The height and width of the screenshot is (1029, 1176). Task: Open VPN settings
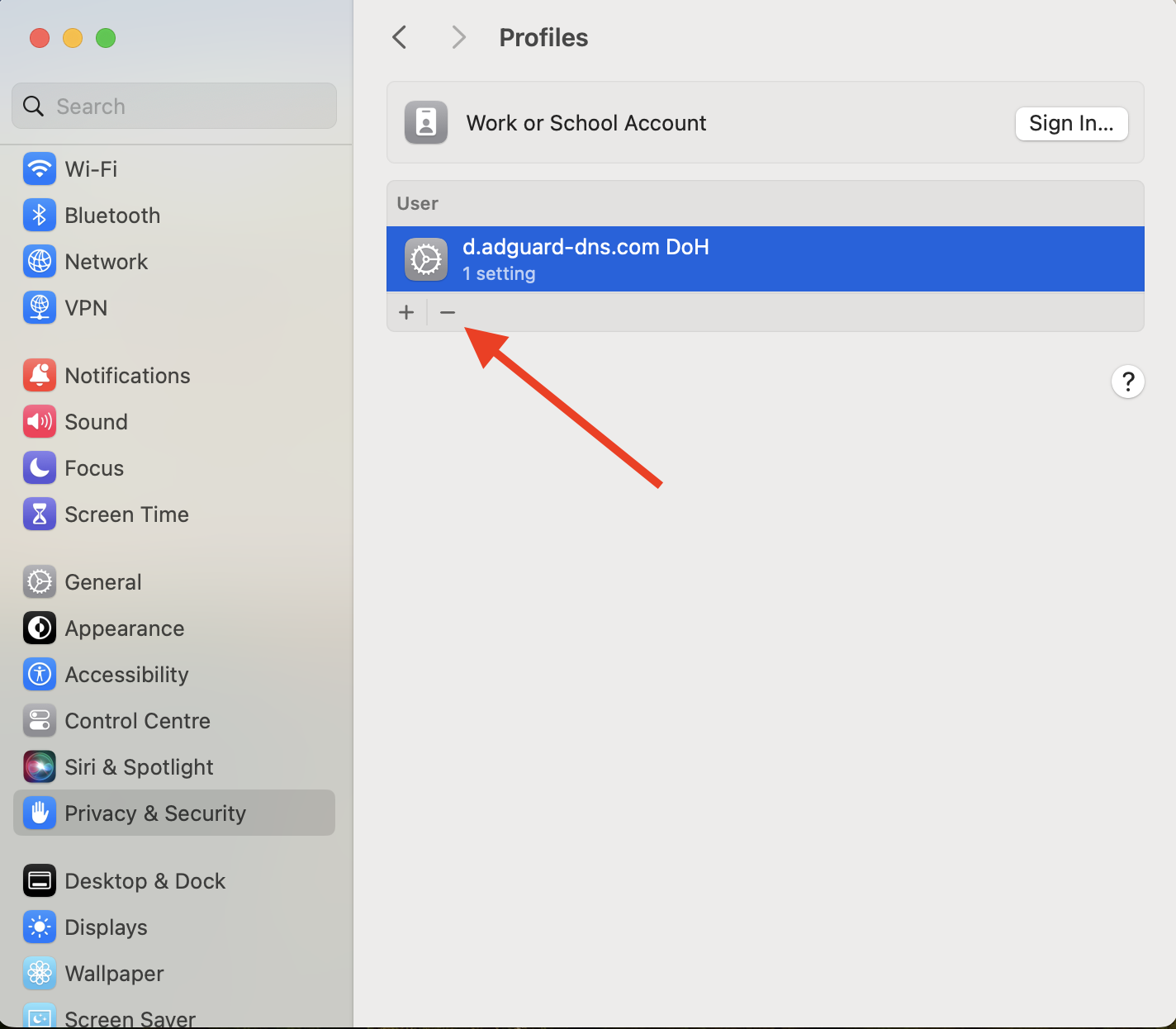(x=86, y=307)
